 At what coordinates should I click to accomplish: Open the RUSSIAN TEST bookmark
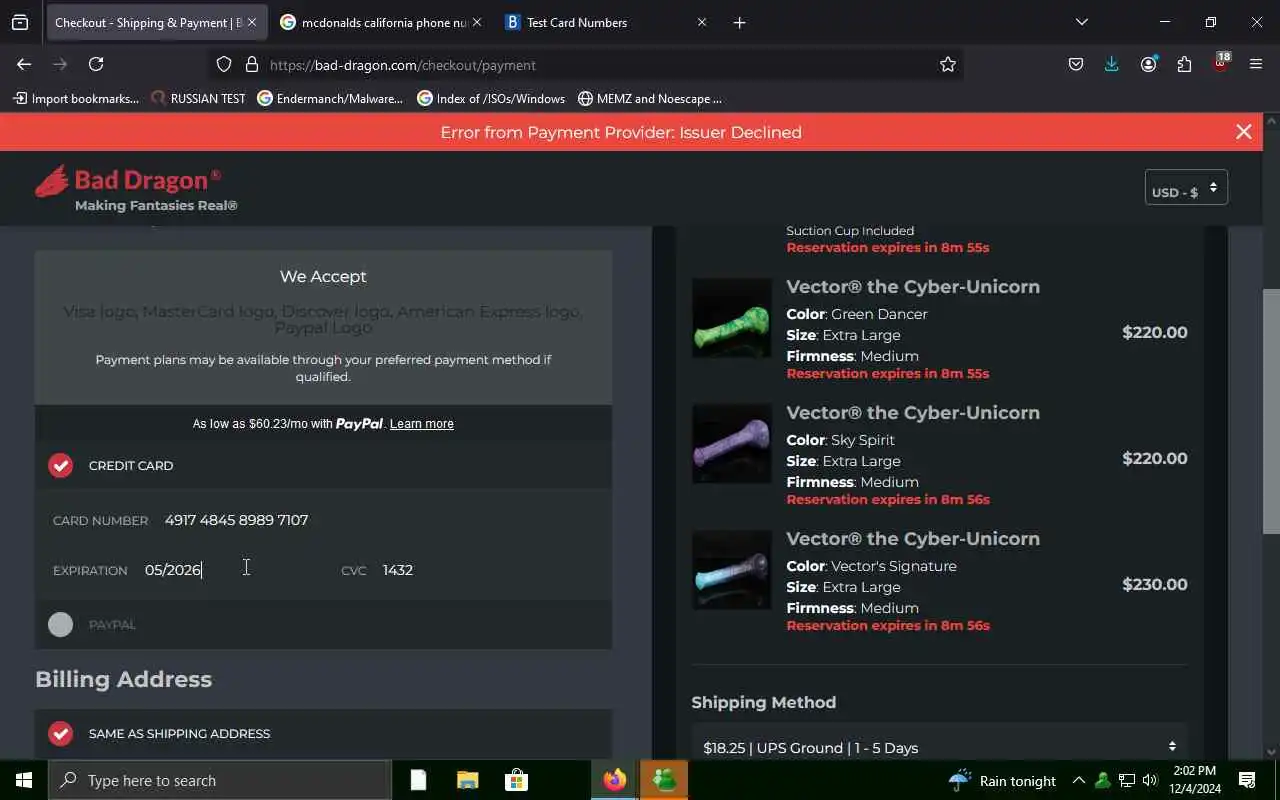(198, 98)
